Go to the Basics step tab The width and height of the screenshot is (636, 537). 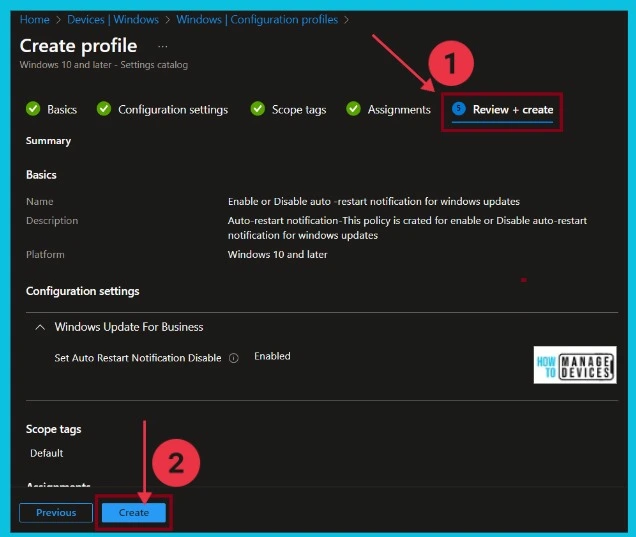click(x=51, y=109)
